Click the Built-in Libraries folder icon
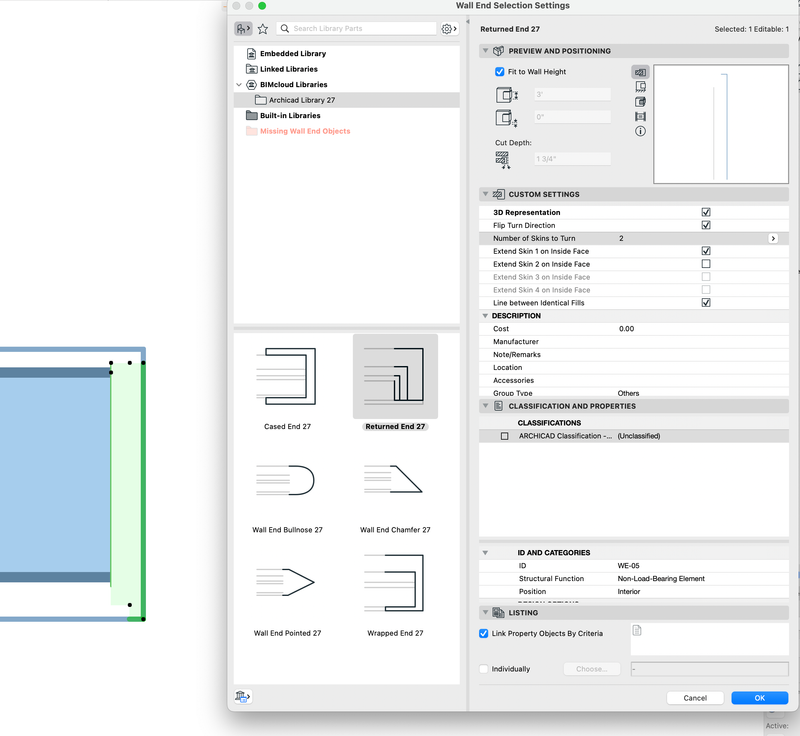 [252, 115]
